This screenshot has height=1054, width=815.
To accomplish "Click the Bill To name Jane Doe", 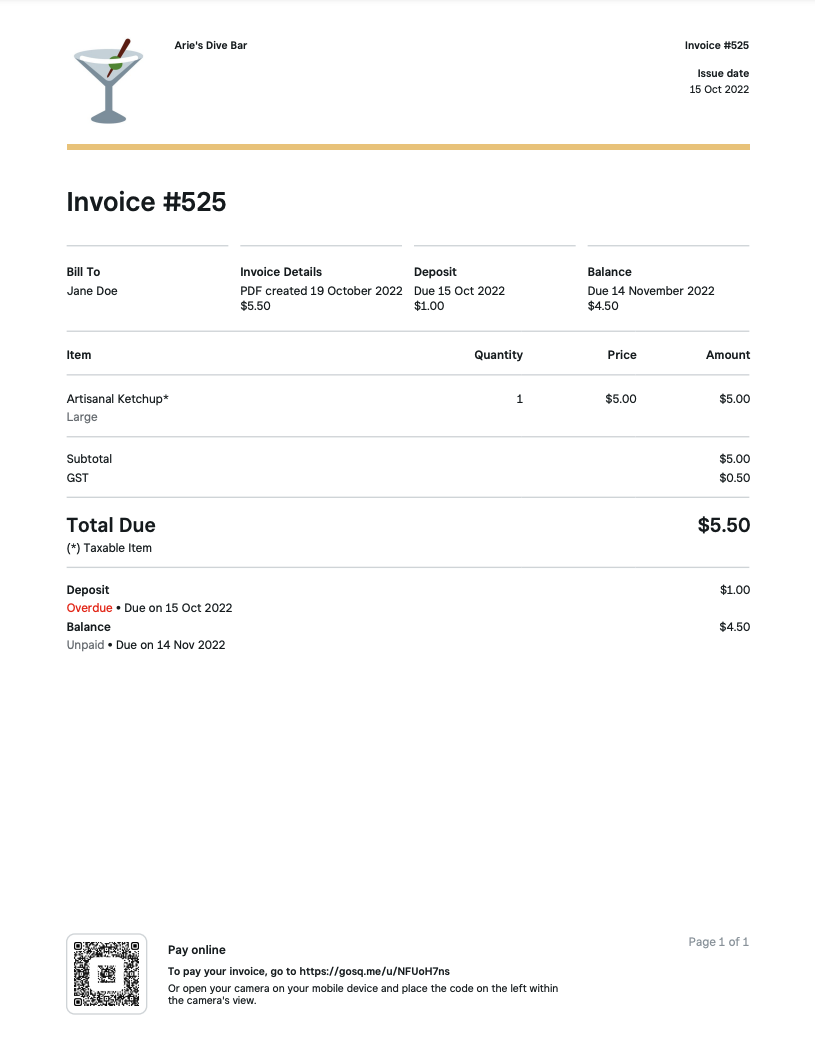I will click(92, 291).
